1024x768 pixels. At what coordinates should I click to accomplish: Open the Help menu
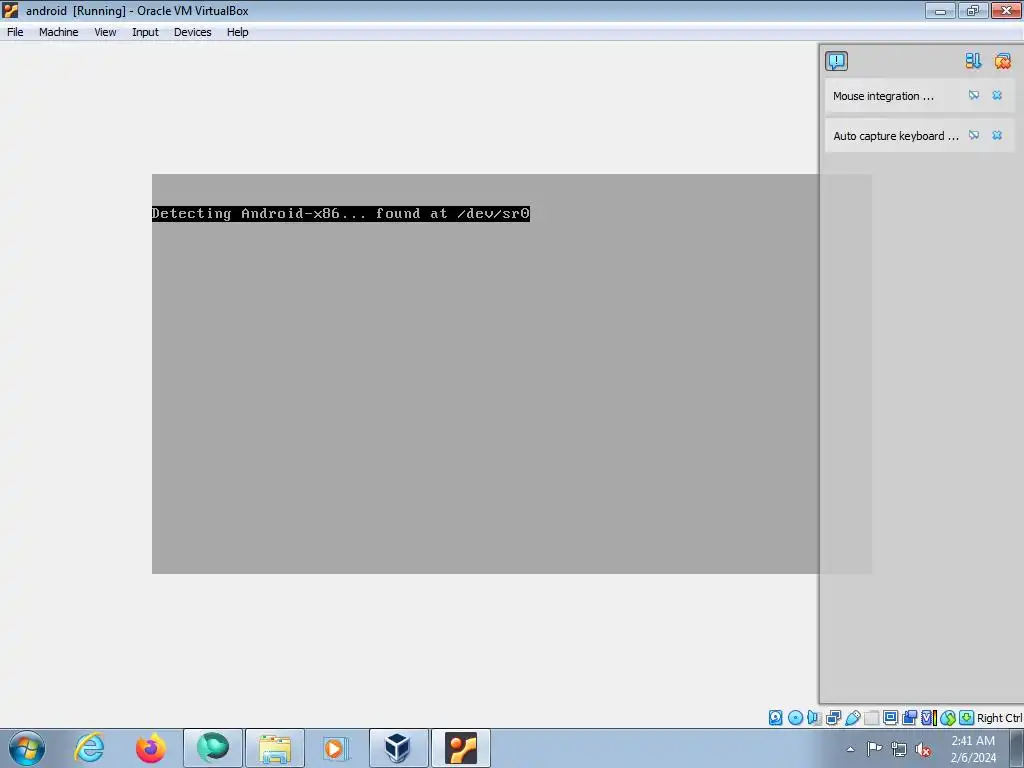point(238,32)
